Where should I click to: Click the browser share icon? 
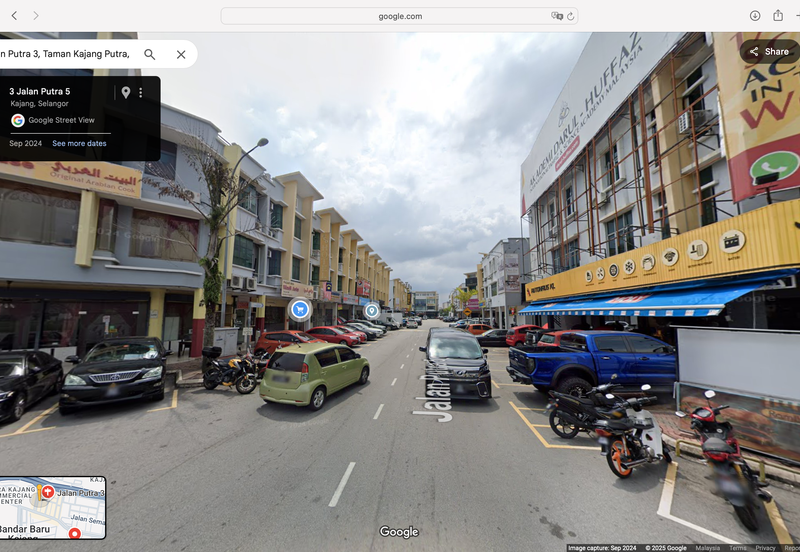[778, 15]
